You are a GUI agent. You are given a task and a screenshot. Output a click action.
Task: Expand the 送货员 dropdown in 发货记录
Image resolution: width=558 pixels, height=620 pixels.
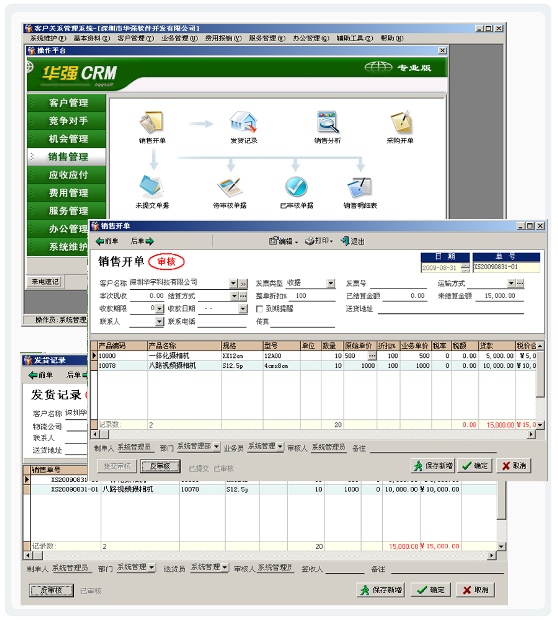pyautogui.click(x=225, y=567)
